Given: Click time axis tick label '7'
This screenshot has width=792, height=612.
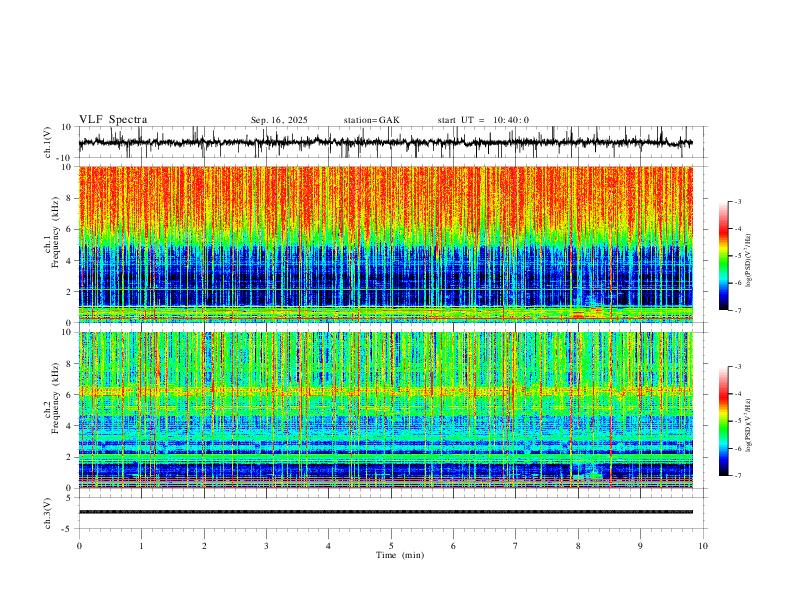Looking at the screenshot, I should [516, 546].
